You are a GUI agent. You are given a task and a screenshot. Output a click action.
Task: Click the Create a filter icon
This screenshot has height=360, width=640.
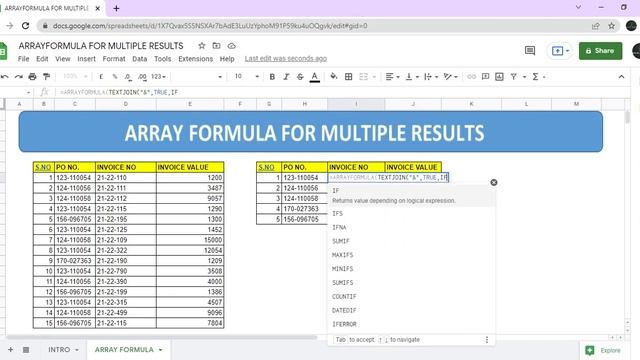tap(513, 77)
